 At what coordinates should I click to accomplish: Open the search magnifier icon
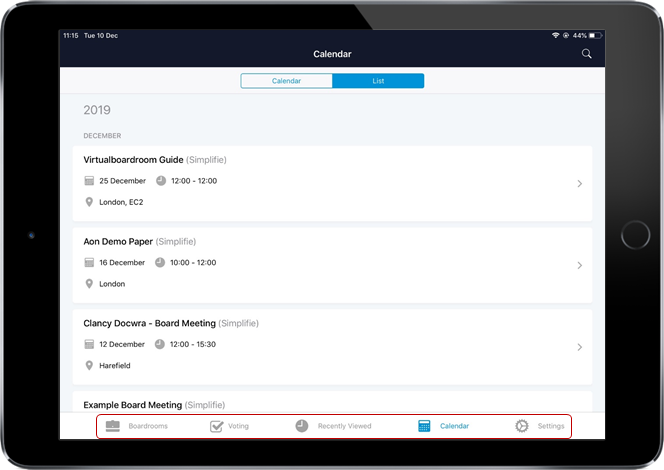coord(587,54)
